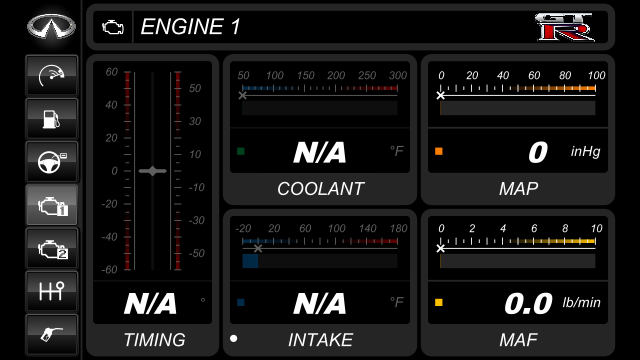Open the gear shifter transmission page
This screenshot has width=640, height=360.
click(51, 291)
